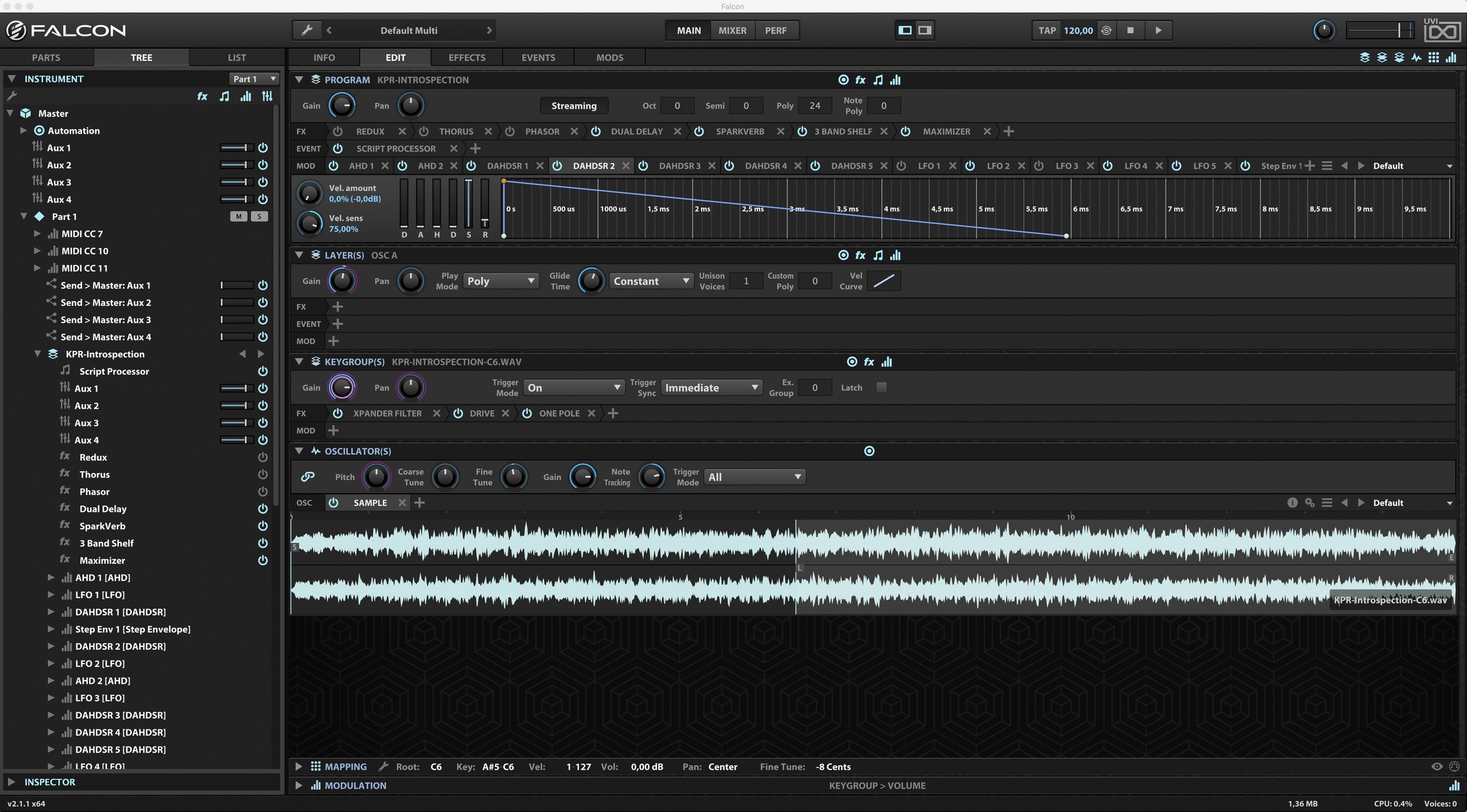Click the metronome icon next to tempo
1467x812 pixels.
click(x=1107, y=30)
